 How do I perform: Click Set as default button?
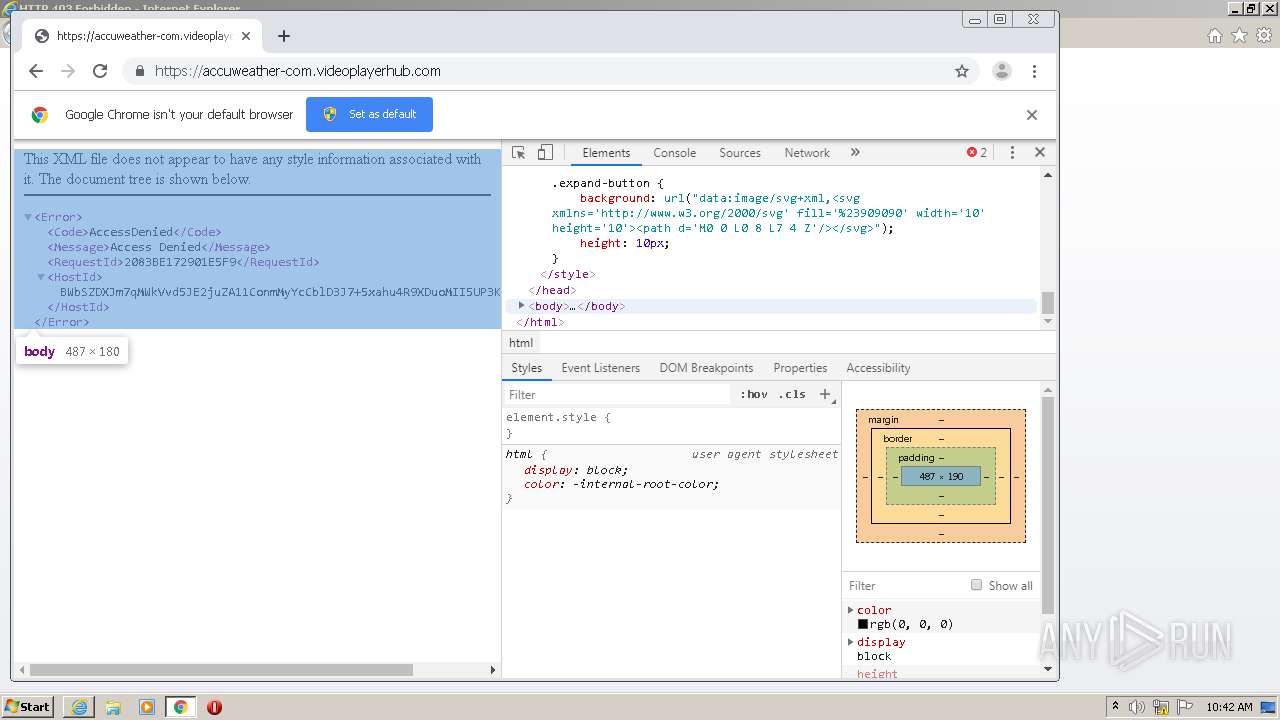click(369, 114)
